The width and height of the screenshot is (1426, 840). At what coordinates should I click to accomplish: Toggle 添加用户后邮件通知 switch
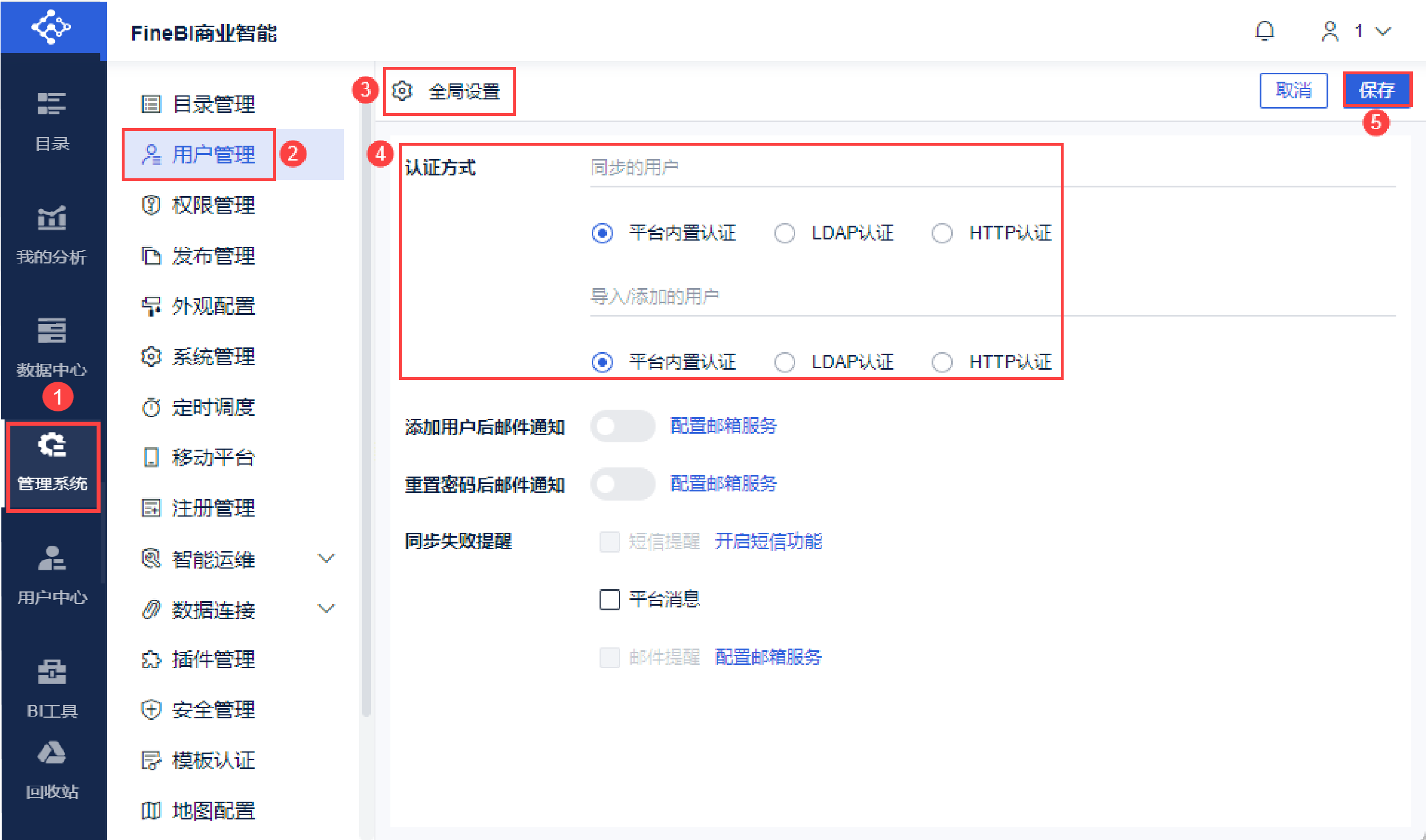click(622, 426)
